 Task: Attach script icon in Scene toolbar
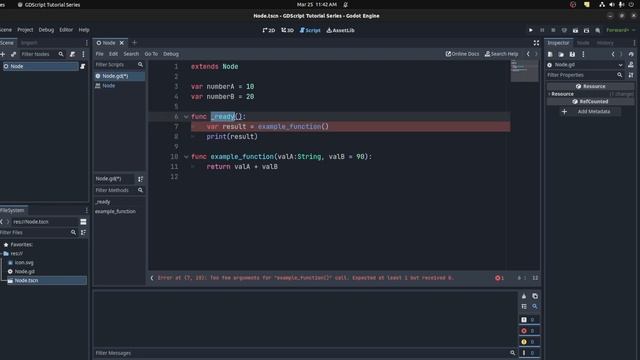pyautogui.click(x=72, y=54)
